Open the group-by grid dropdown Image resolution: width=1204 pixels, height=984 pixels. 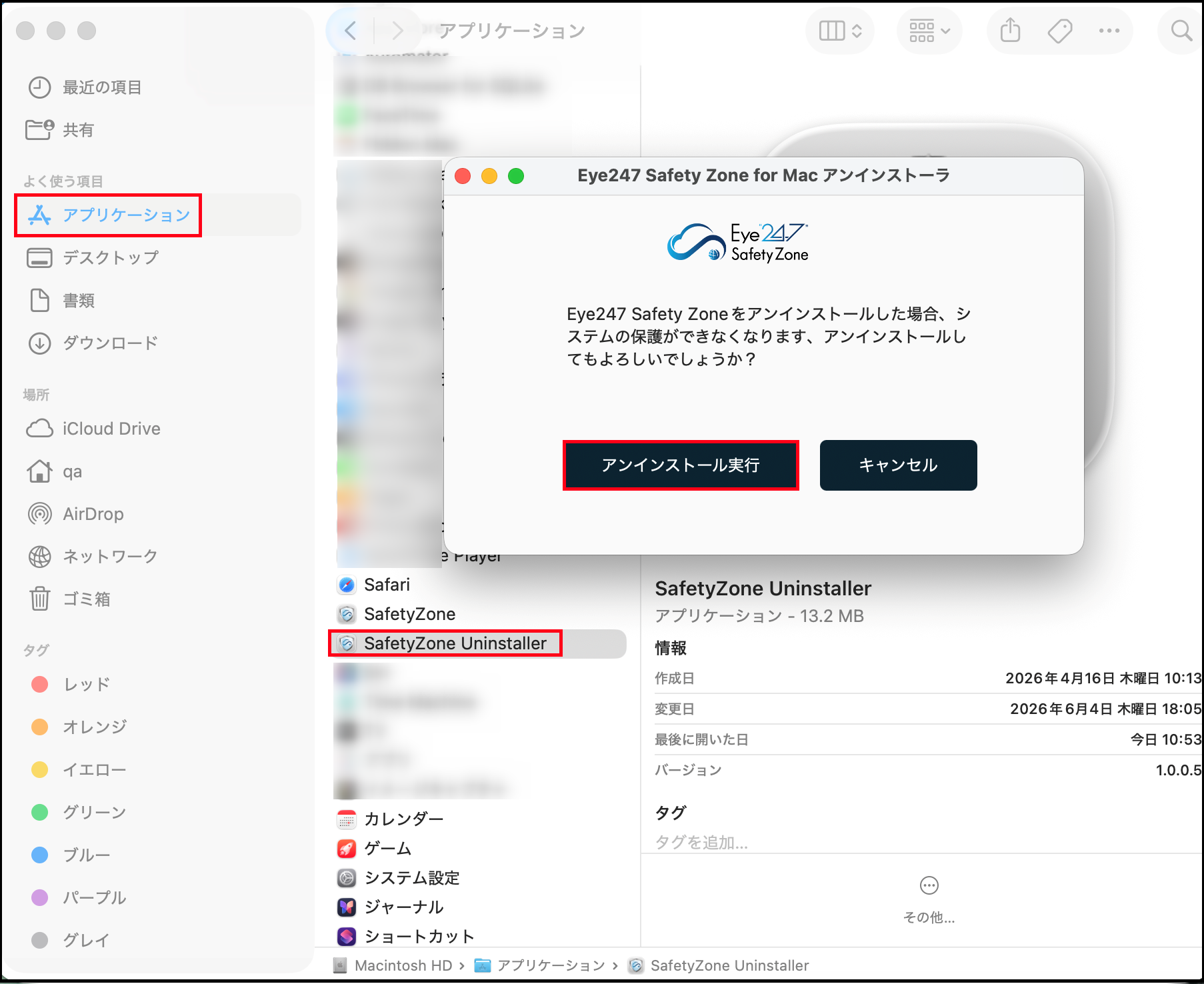coord(929,31)
